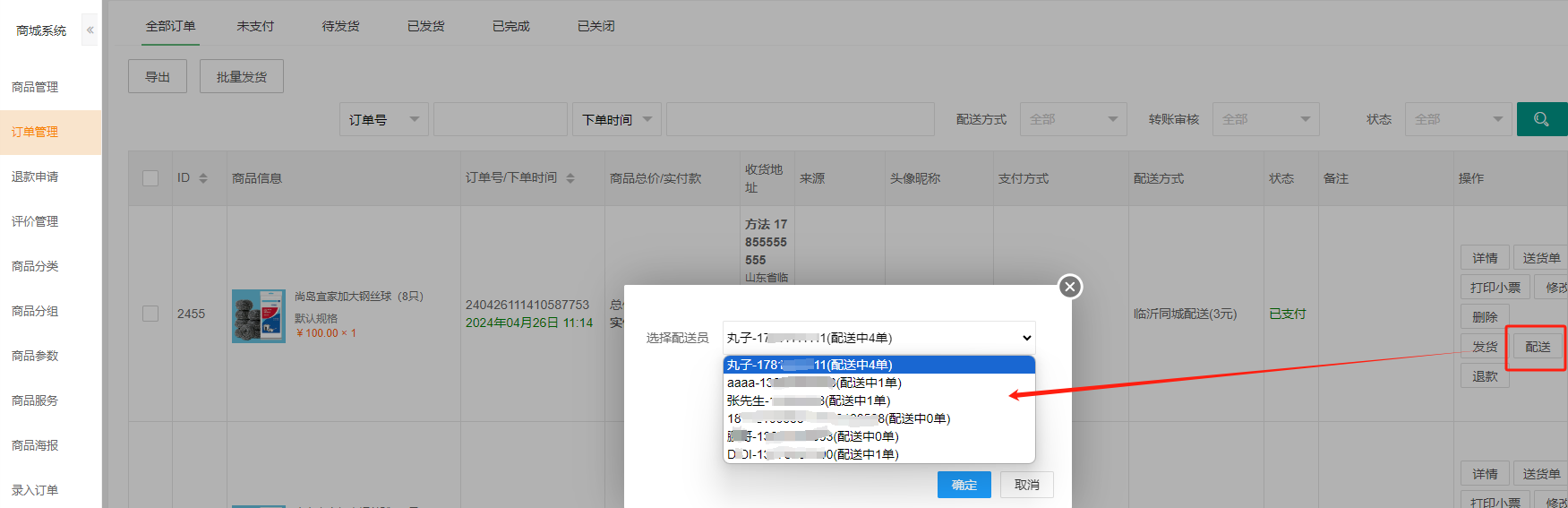Image resolution: width=1568 pixels, height=508 pixels.
Task: Open the 已完成 orders tab
Action: click(x=510, y=26)
